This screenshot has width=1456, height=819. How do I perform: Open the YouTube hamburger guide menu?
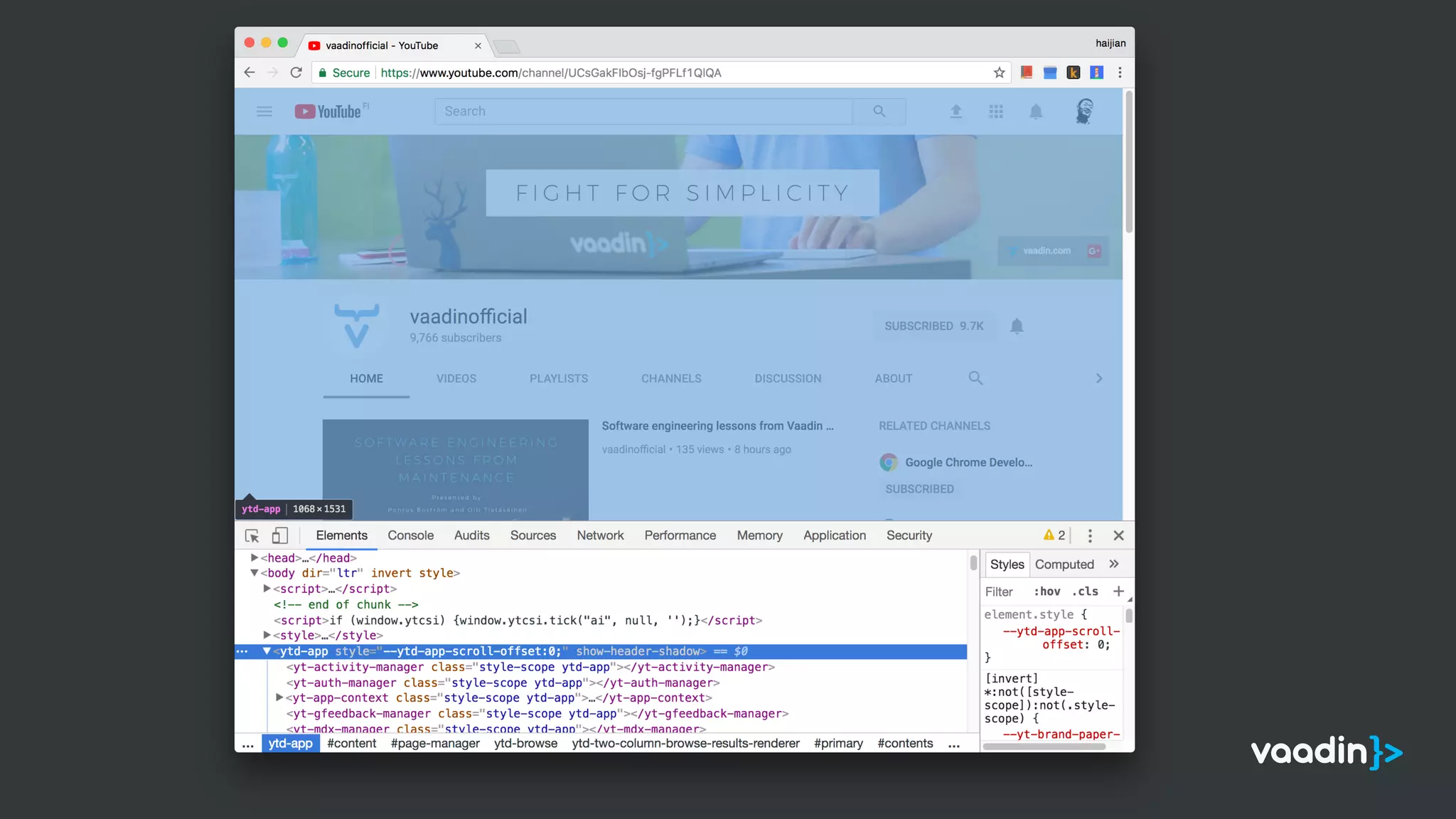coord(264,112)
